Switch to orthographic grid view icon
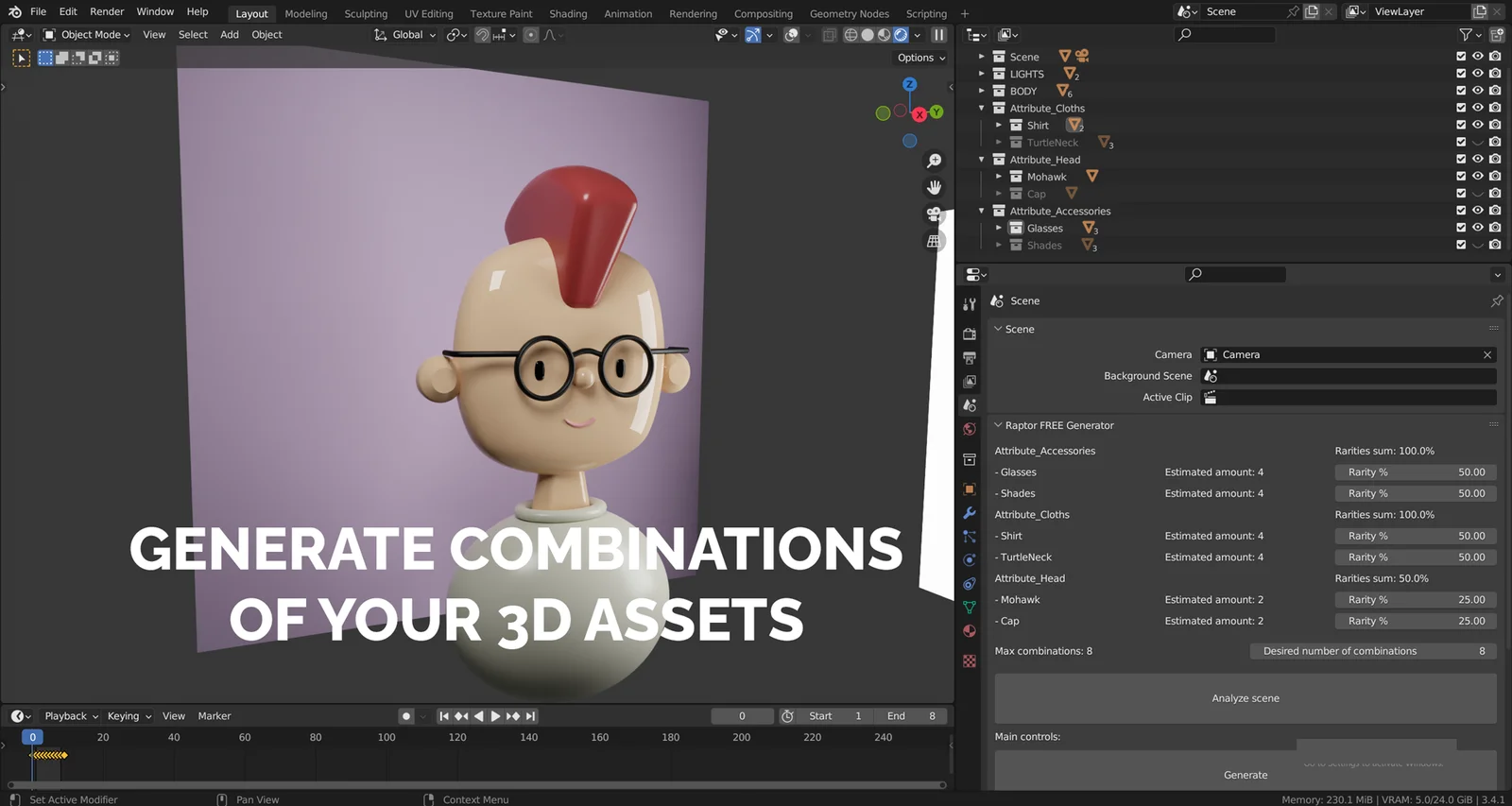The width and height of the screenshot is (1512, 806). [x=934, y=241]
